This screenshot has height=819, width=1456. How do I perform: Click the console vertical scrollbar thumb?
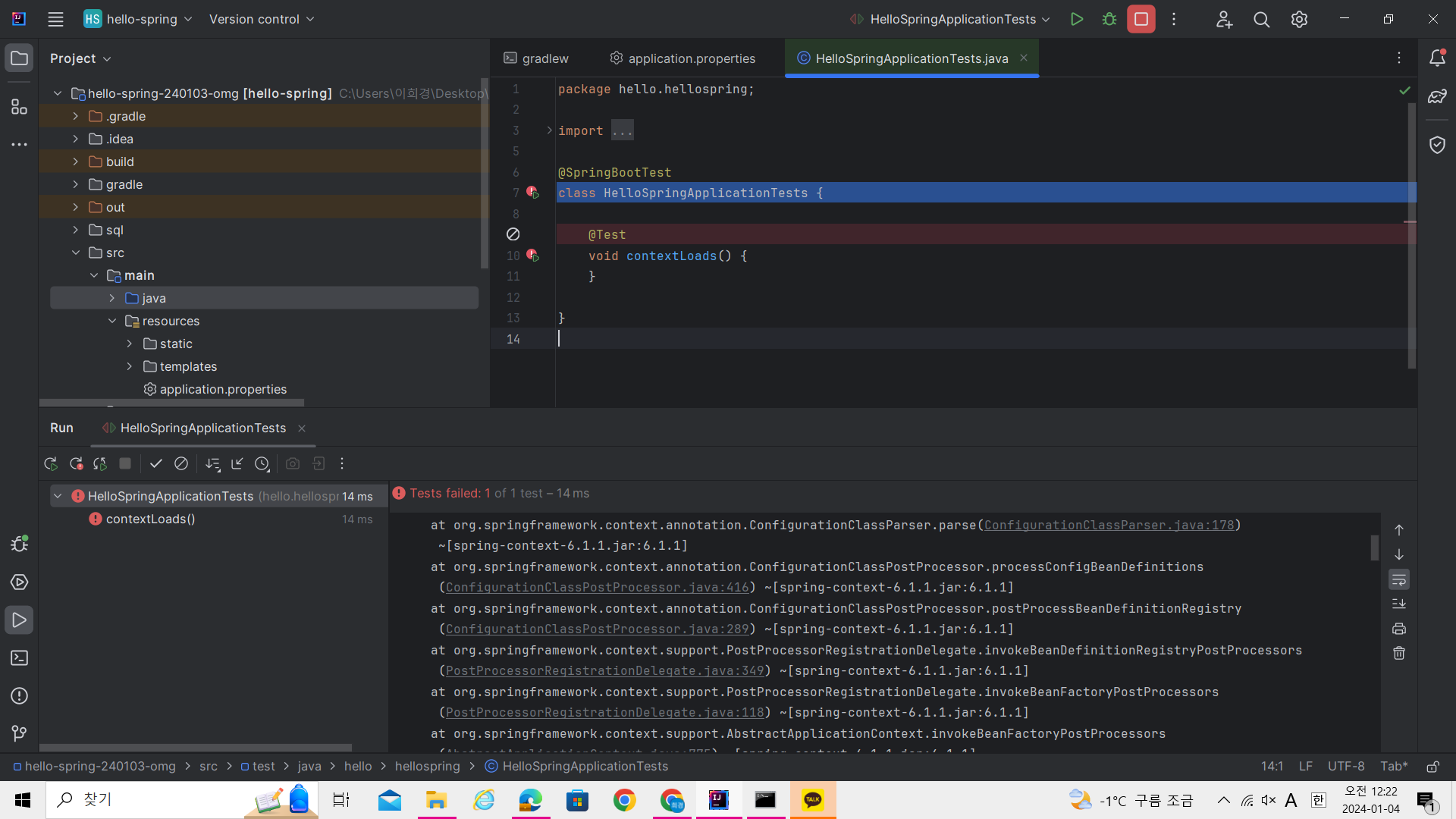pos(1374,548)
